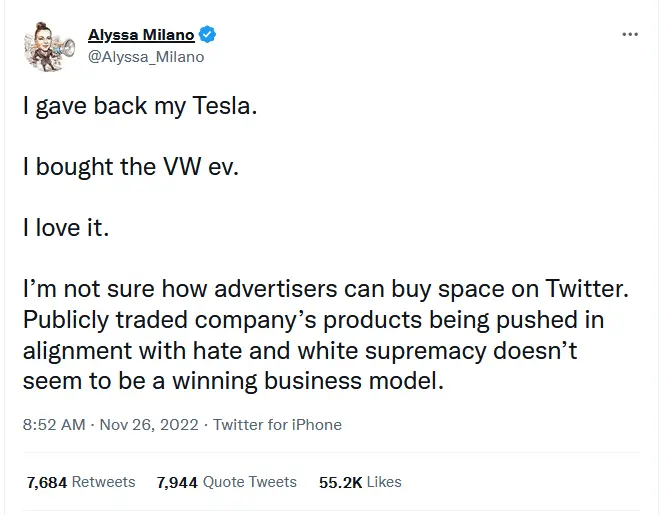Click the text "I bought the VW ev."
Image resolution: width=659 pixels, height=515 pixels.
point(131,167)
